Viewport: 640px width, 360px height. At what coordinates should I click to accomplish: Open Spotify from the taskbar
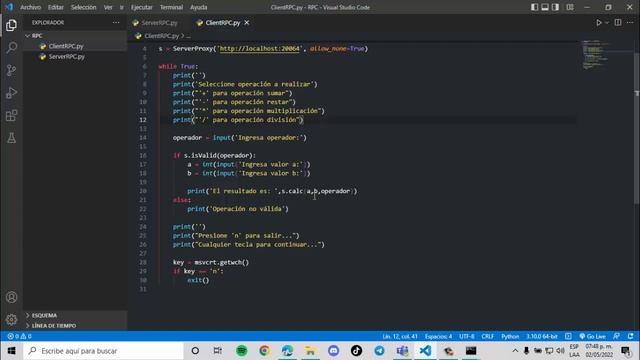coord(242,351)
